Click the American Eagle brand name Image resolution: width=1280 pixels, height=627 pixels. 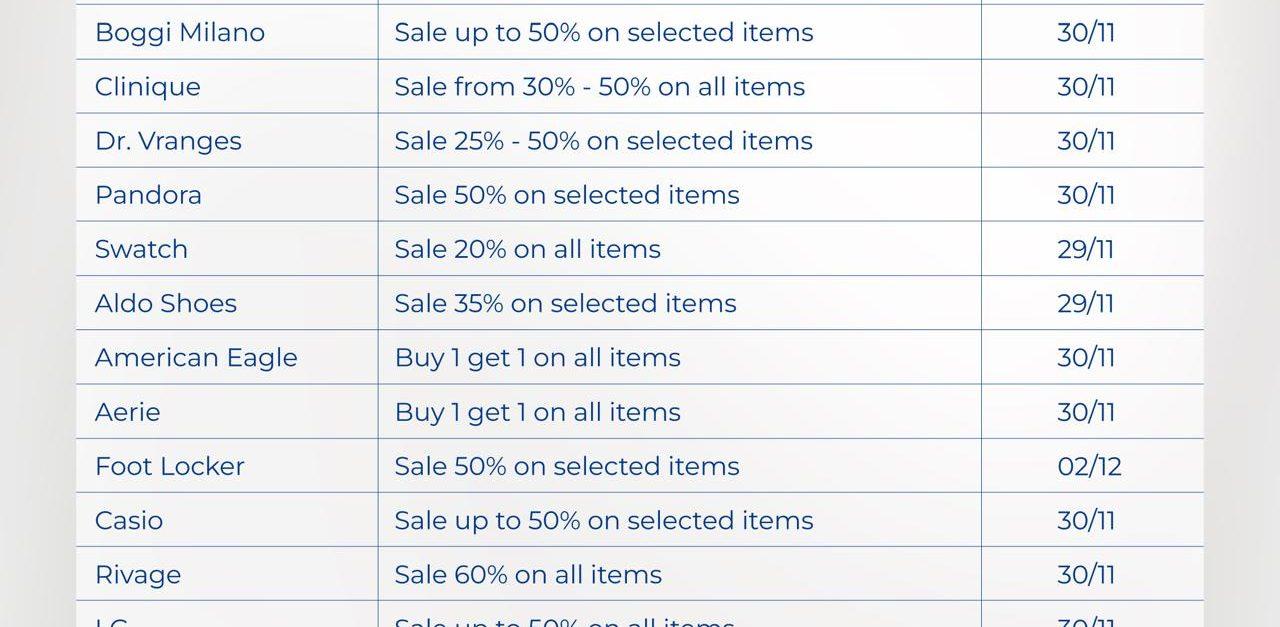pyautogui.click(x=196, y=358)
